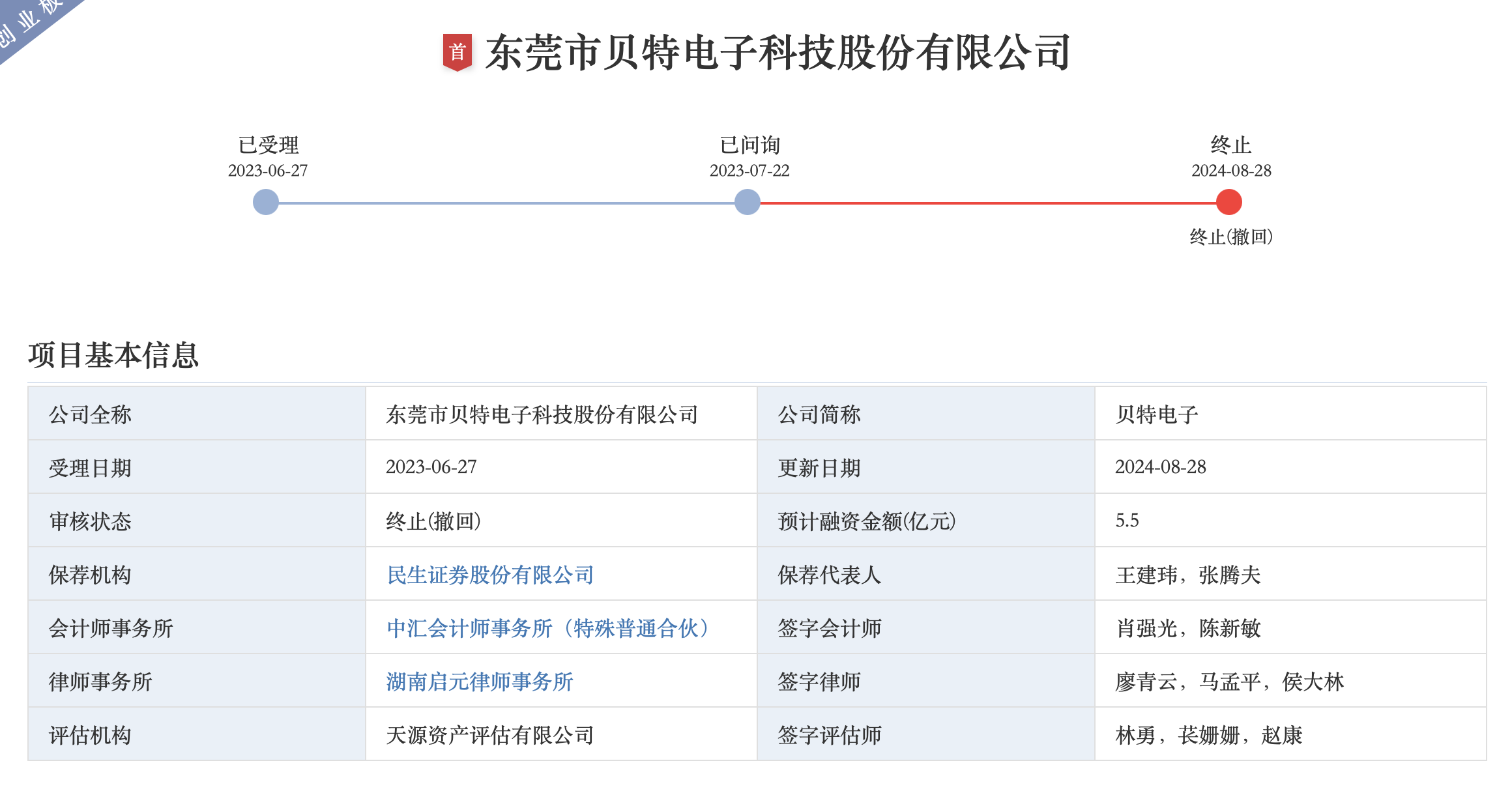The height and width of the screenshot is (791, 1512).
Task: Open 中汇会计师事务所（特殊普通合伙） link
Action: tap(547, 628)
